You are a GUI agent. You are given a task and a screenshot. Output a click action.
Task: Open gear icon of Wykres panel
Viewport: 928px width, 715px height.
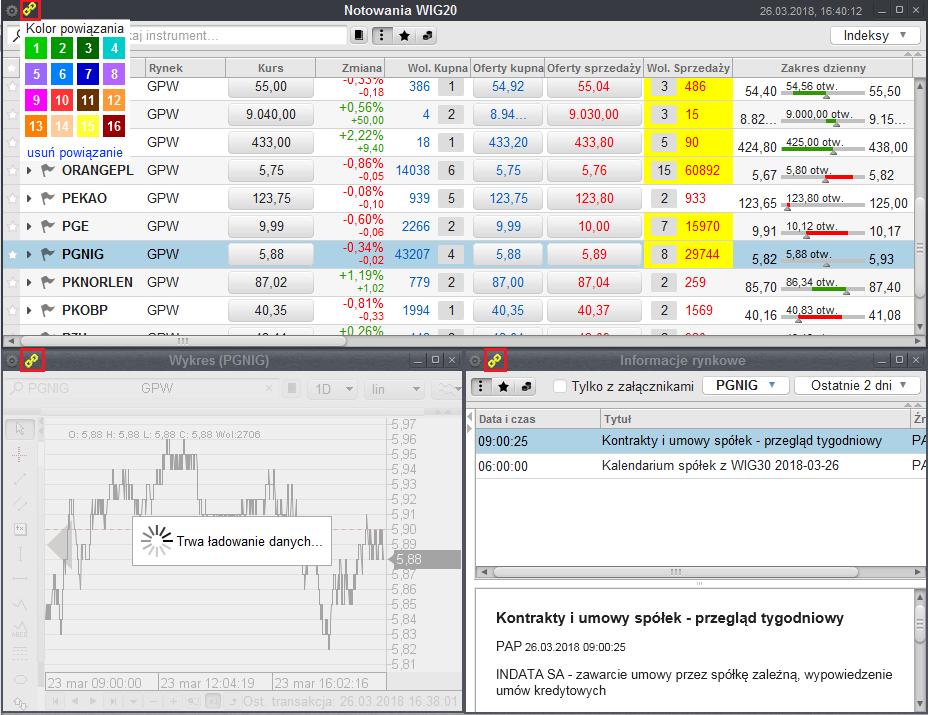pos(11,360)
